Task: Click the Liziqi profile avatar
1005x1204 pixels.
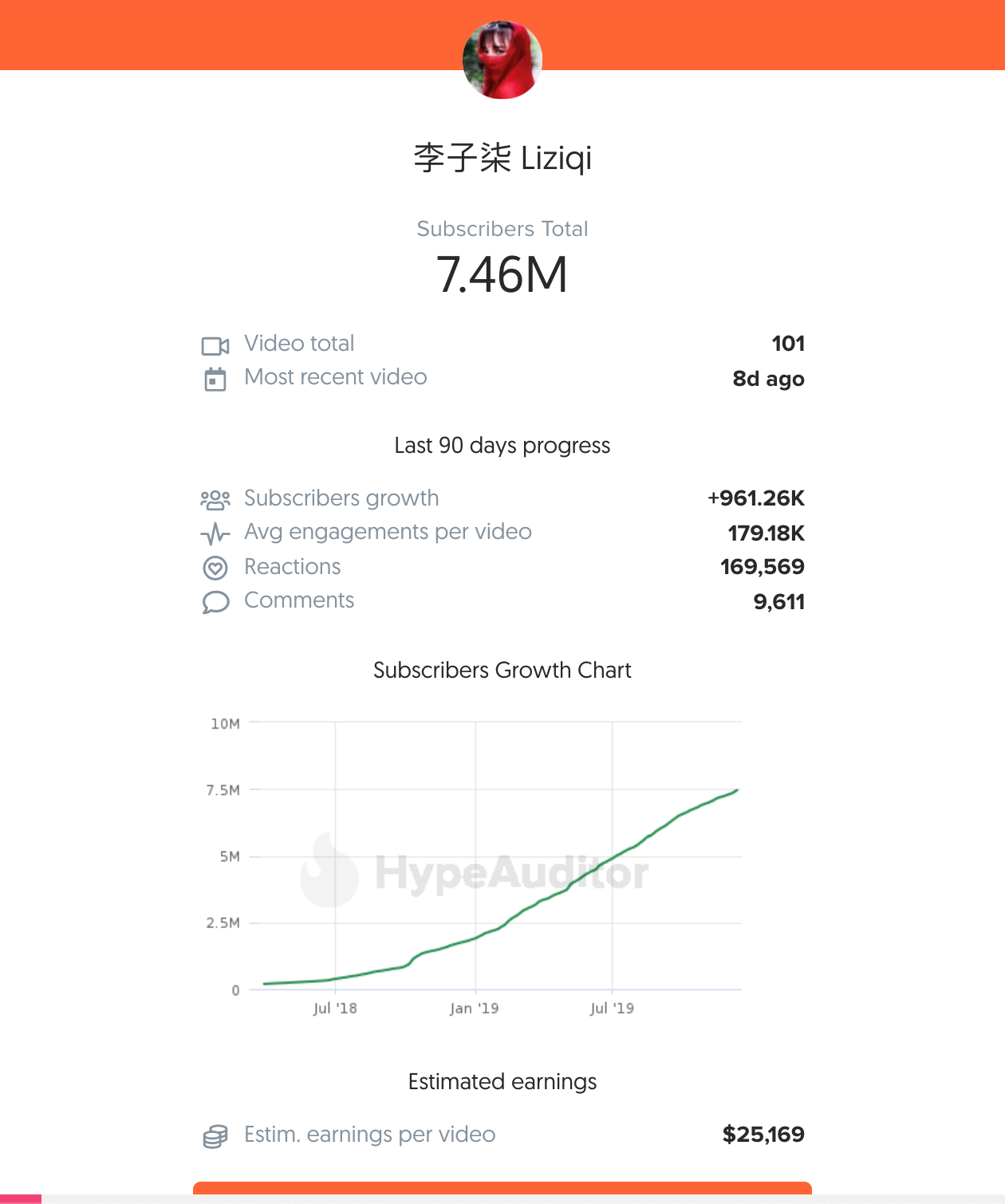Action: (503, 60)
